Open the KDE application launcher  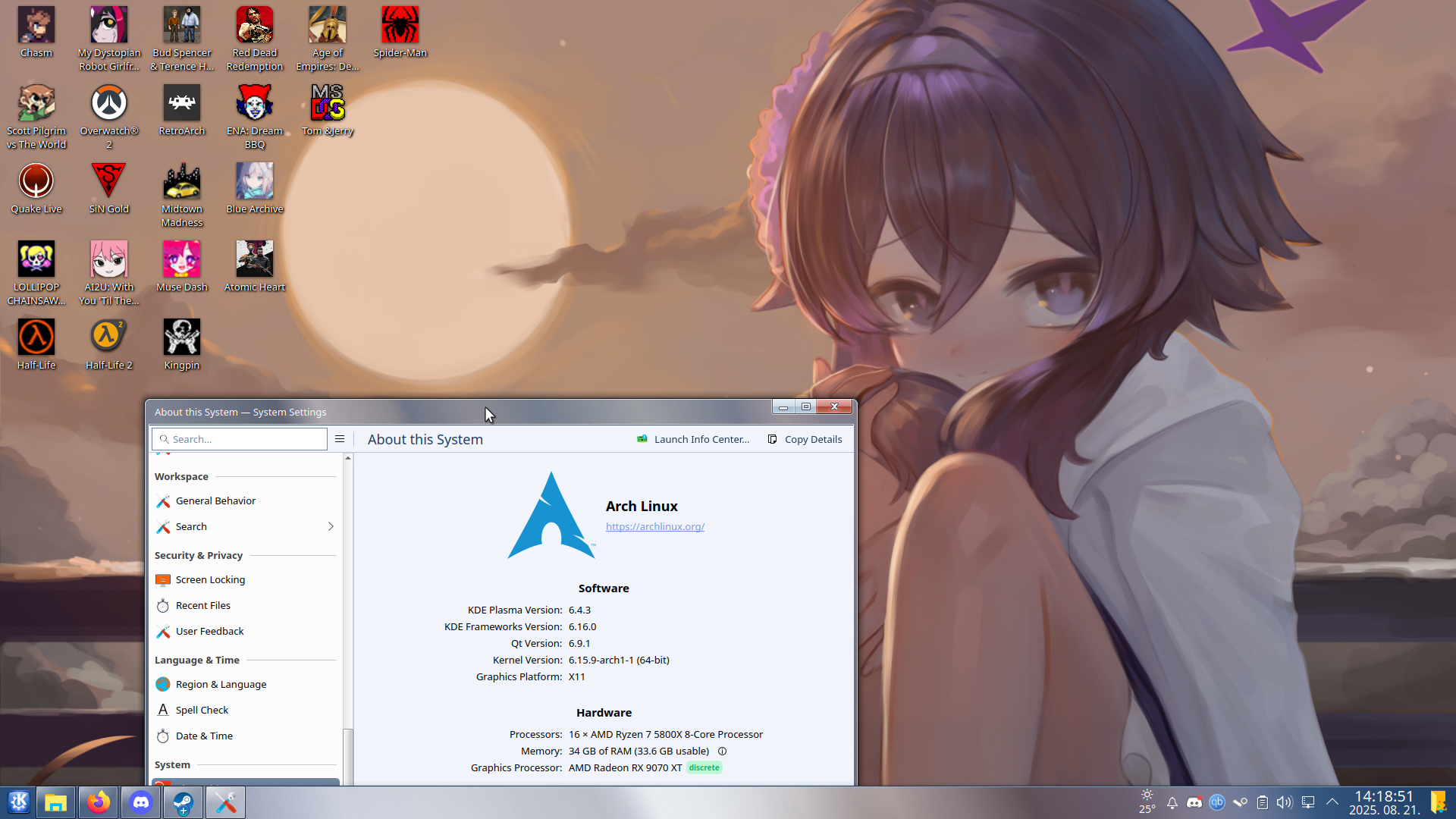point(18,802)
